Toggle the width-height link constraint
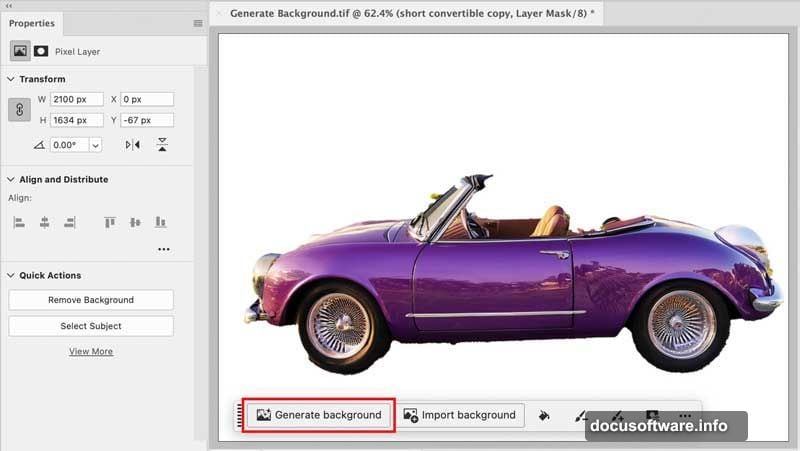The height and width of the screenshot is (451, 800). click(x=19, y=110)
